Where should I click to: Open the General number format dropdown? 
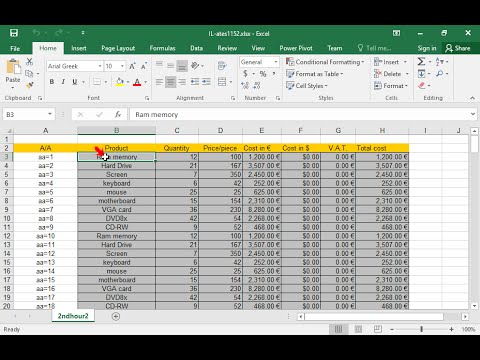(x=259, y=62)
